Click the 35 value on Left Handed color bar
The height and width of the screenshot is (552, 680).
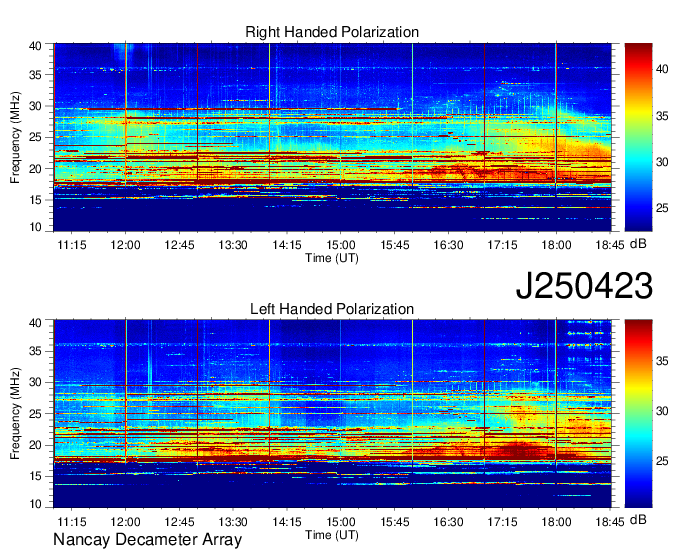coord(662,361)
